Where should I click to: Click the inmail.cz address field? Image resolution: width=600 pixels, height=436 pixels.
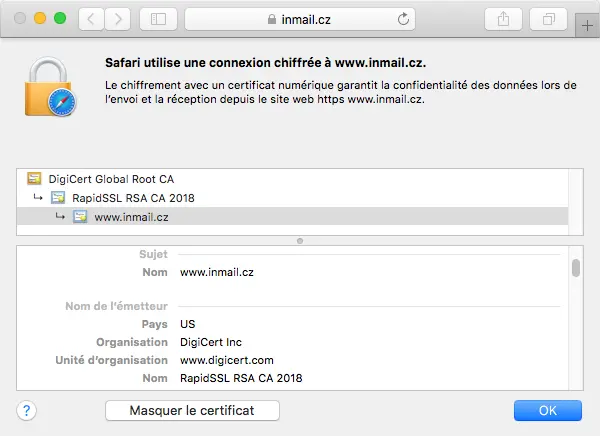[300, 19]
